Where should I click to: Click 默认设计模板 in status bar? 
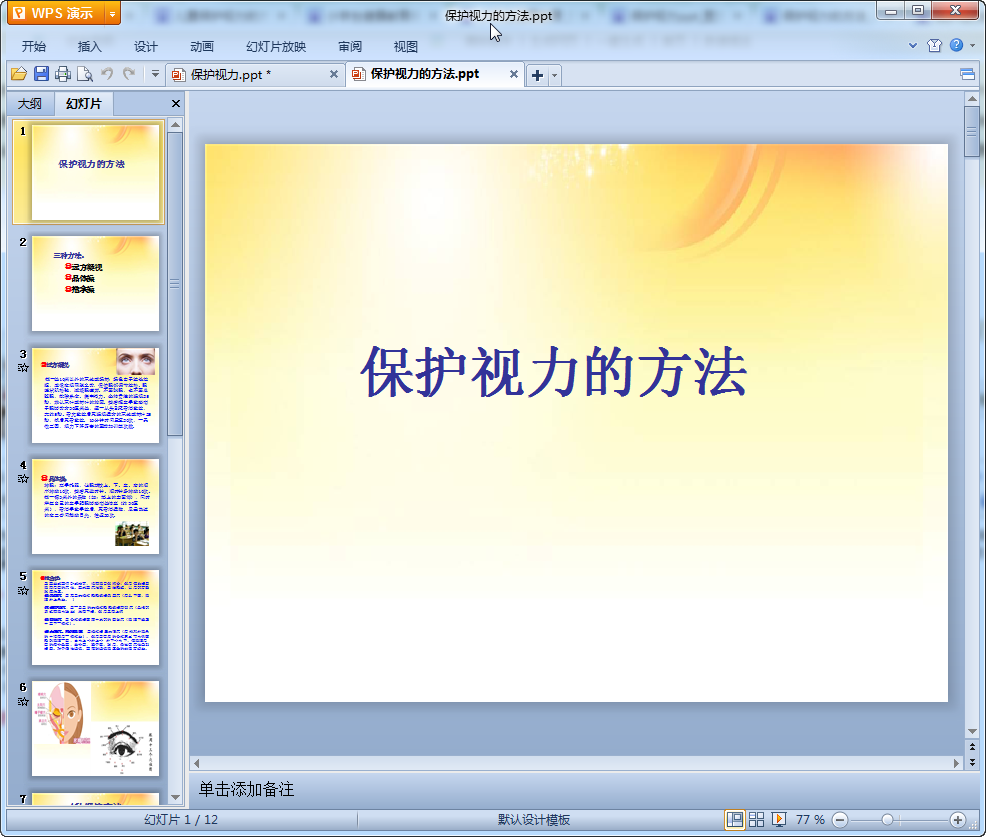pyautogui.click(x=534, y=819)
